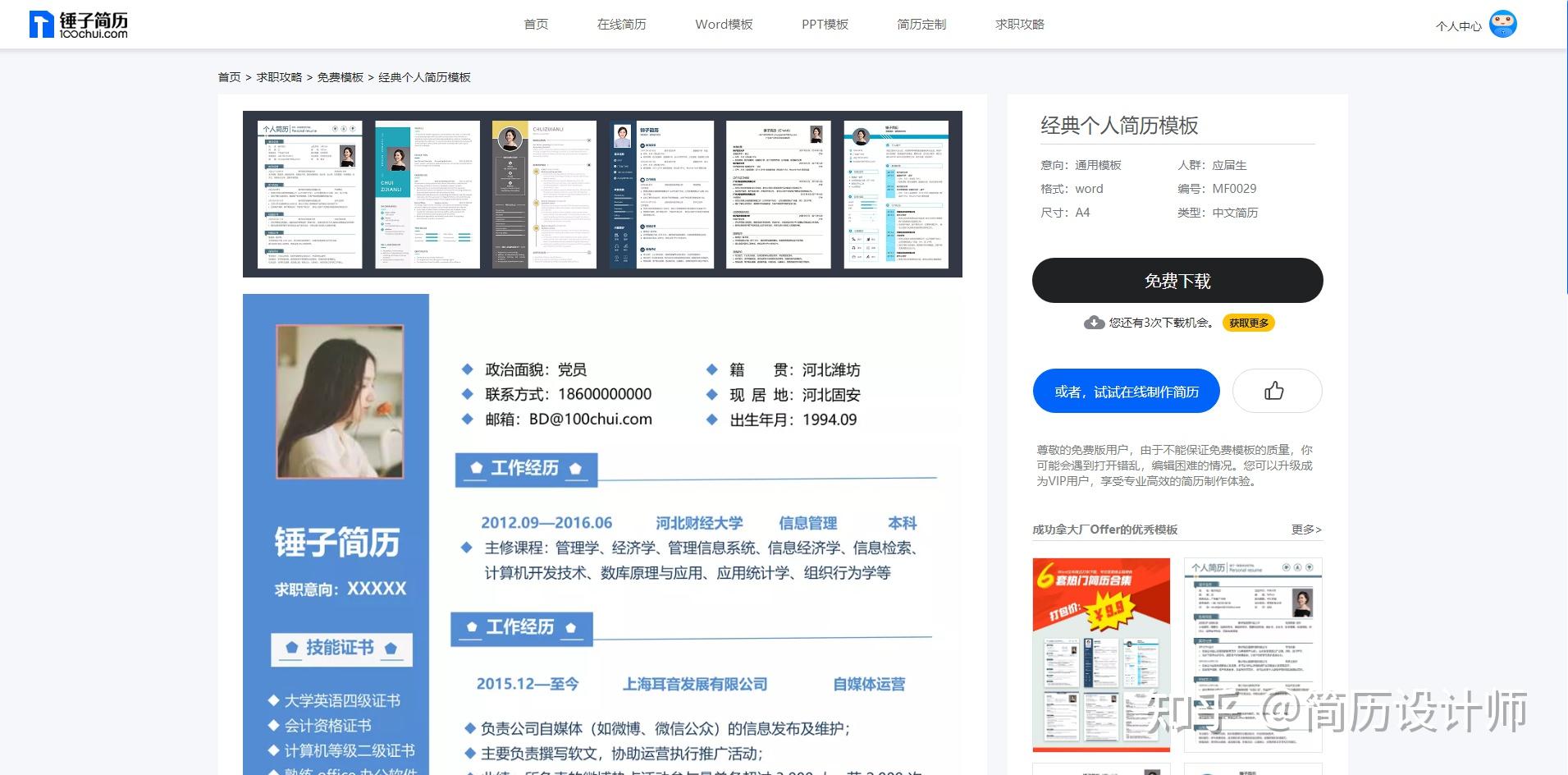
Task: Open the 在线简历 menu item
Action: pos(622,25)
